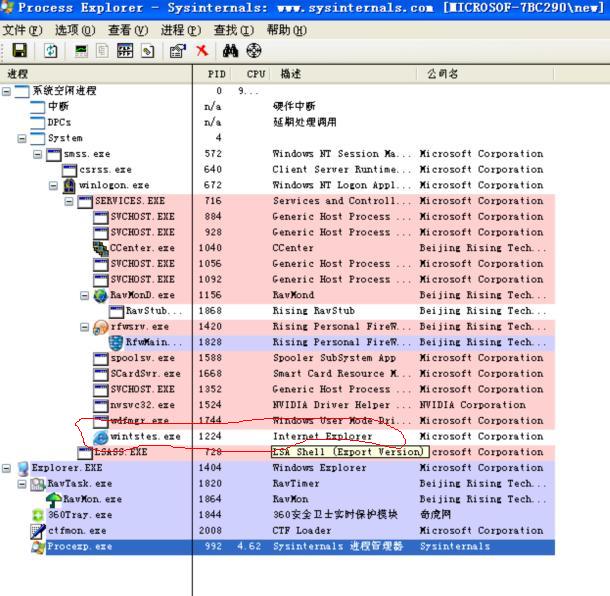Click the Properties toolbar icon
Screen dimensions: 610x596
[x=178, y=51]
